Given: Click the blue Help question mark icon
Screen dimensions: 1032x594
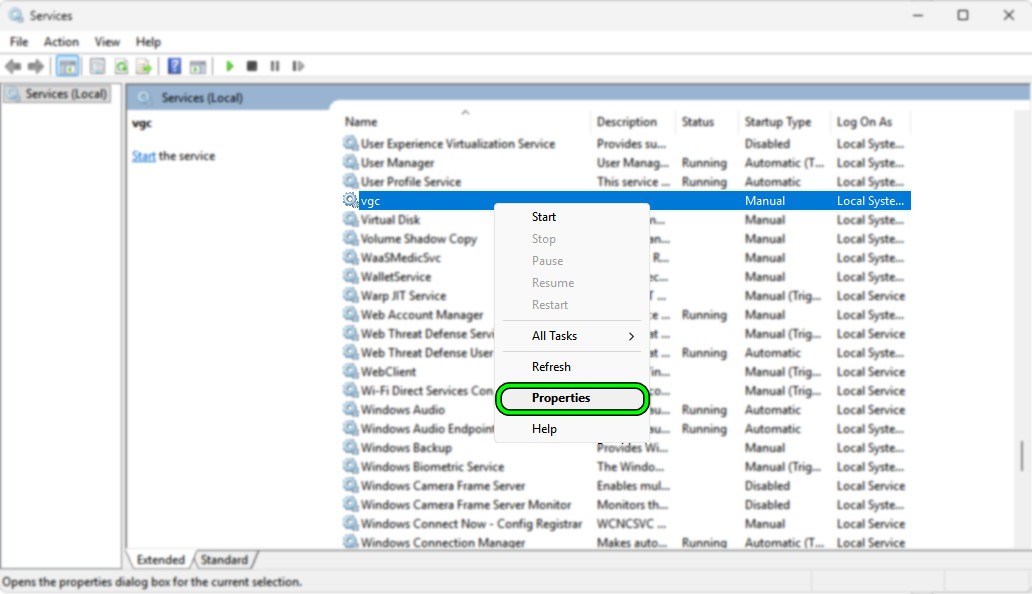Looking at the screenshot, I should pyautogui.click(x=174, y=66).
